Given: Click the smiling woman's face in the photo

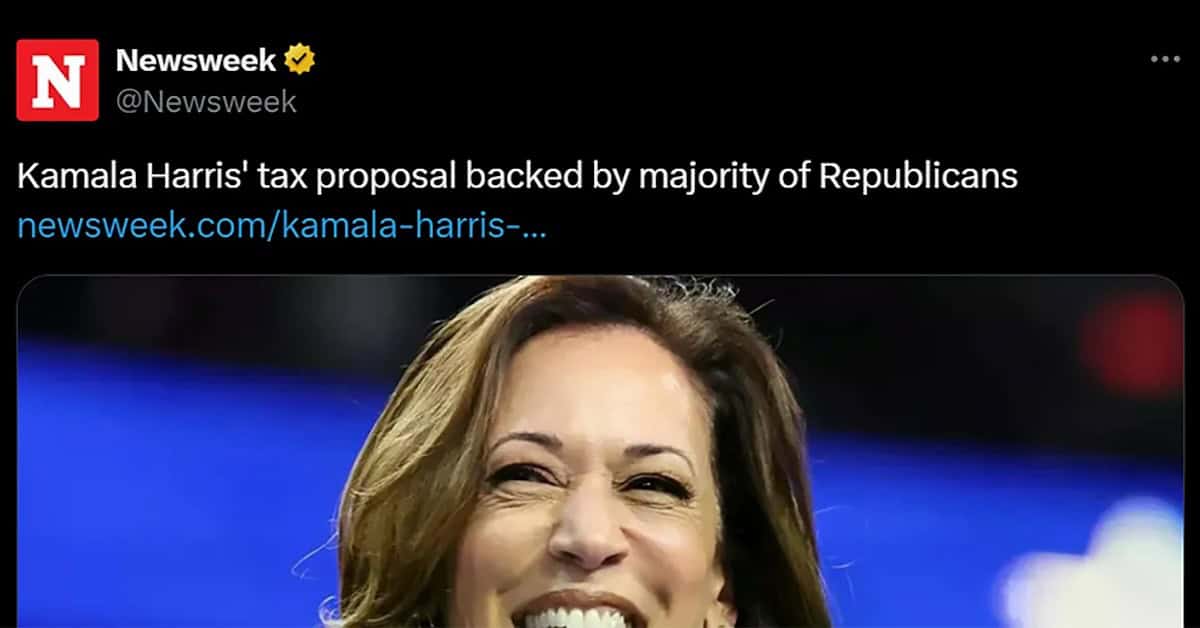Looking at the screenshot, I should 590,480.
